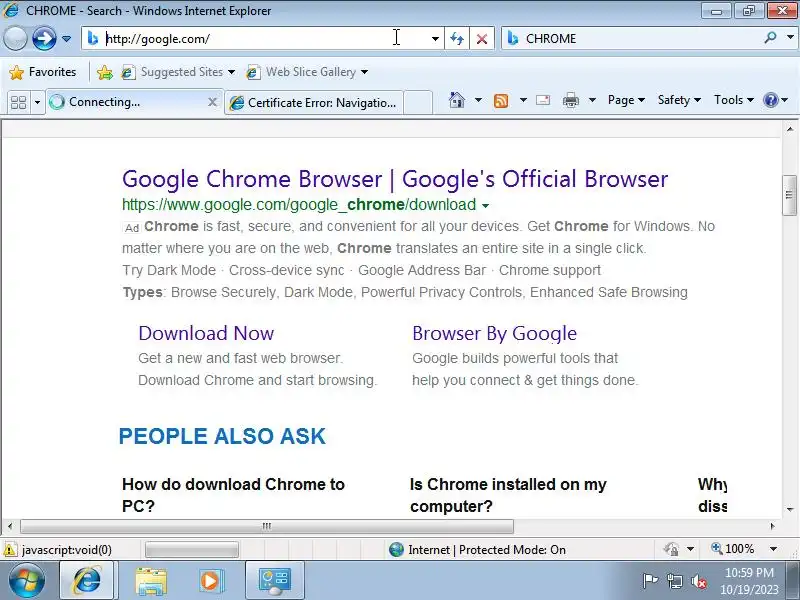Image resolution: width=800 pixels, height=600 pixels.
Task: Click the PEOPLE ALSO ASK heading
Action: [222, 436]
